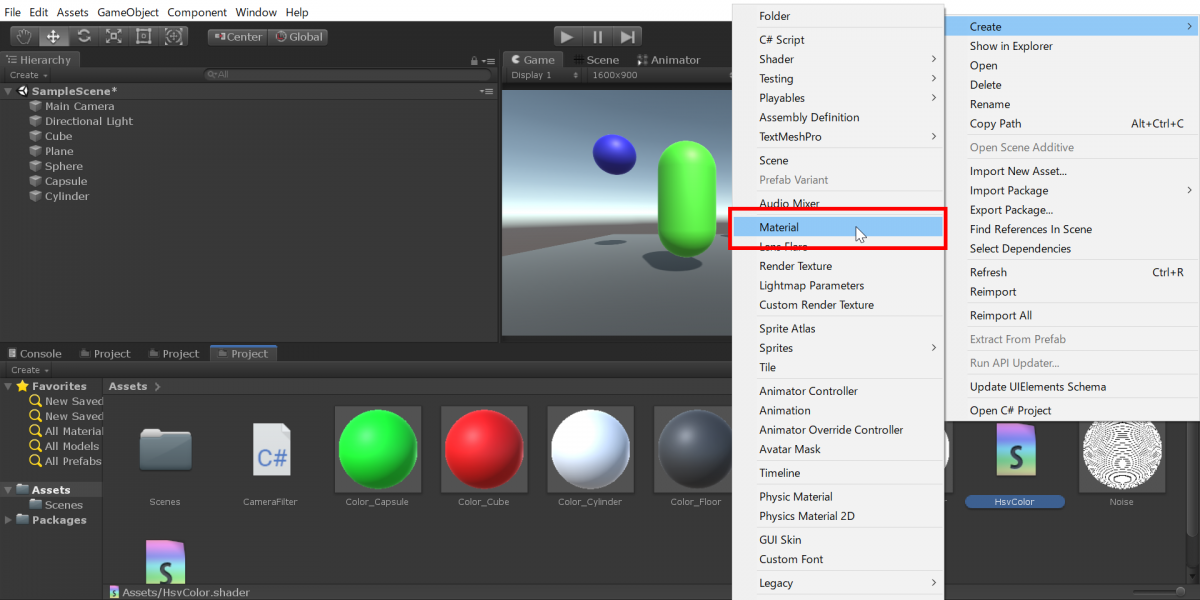Click the Step frame button
The width and height of the screenshot is (1200, 600).
click(x=627, y=36)
